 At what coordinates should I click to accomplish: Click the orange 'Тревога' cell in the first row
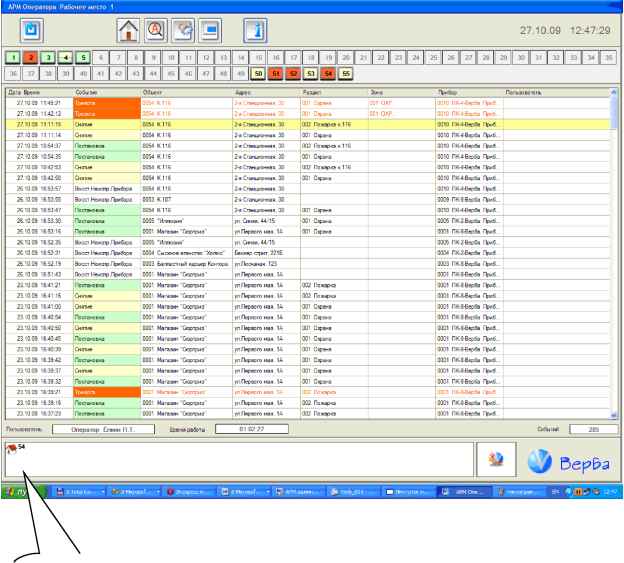(107, 103)
